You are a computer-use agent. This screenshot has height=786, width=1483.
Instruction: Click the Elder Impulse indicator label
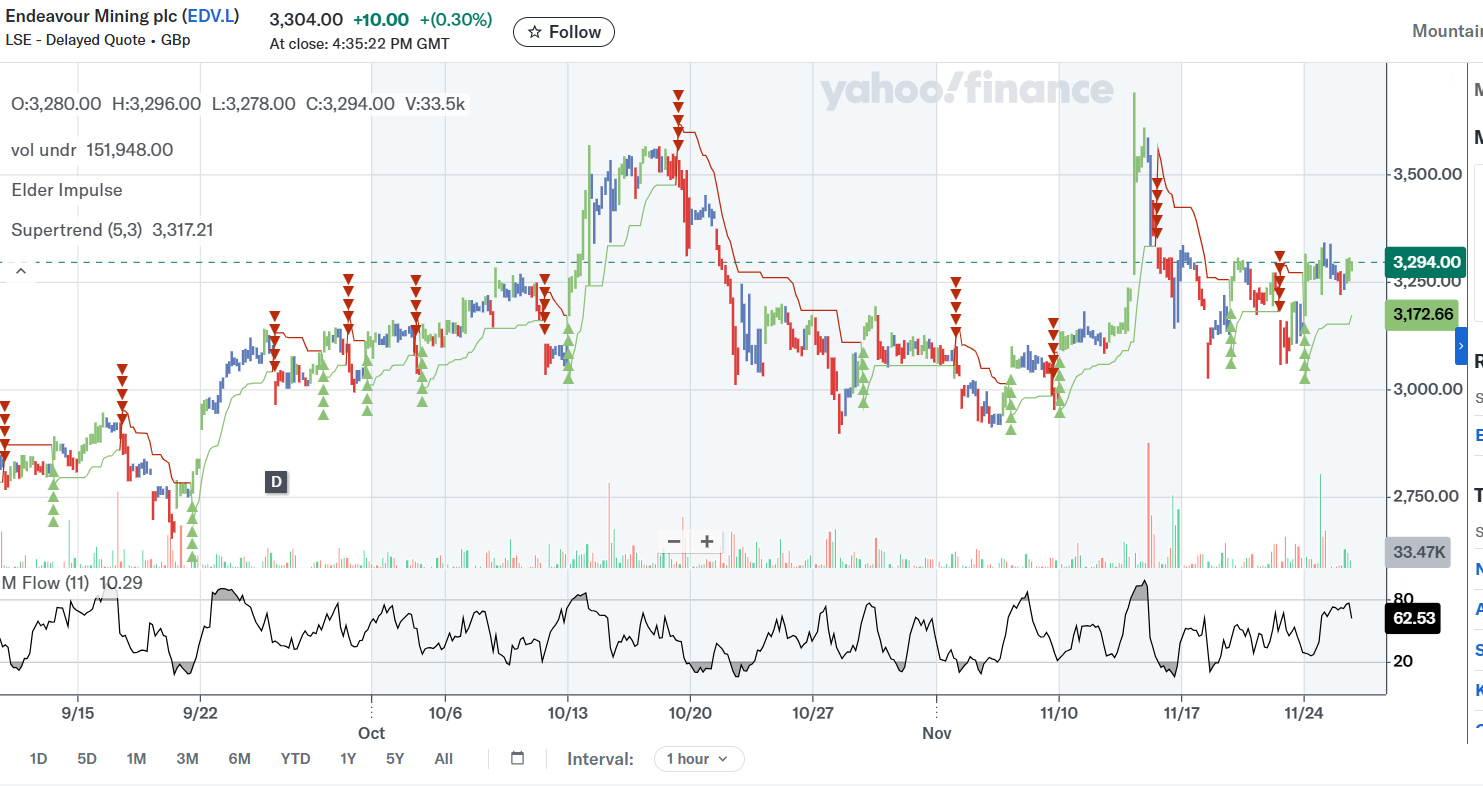click(65, 190)
